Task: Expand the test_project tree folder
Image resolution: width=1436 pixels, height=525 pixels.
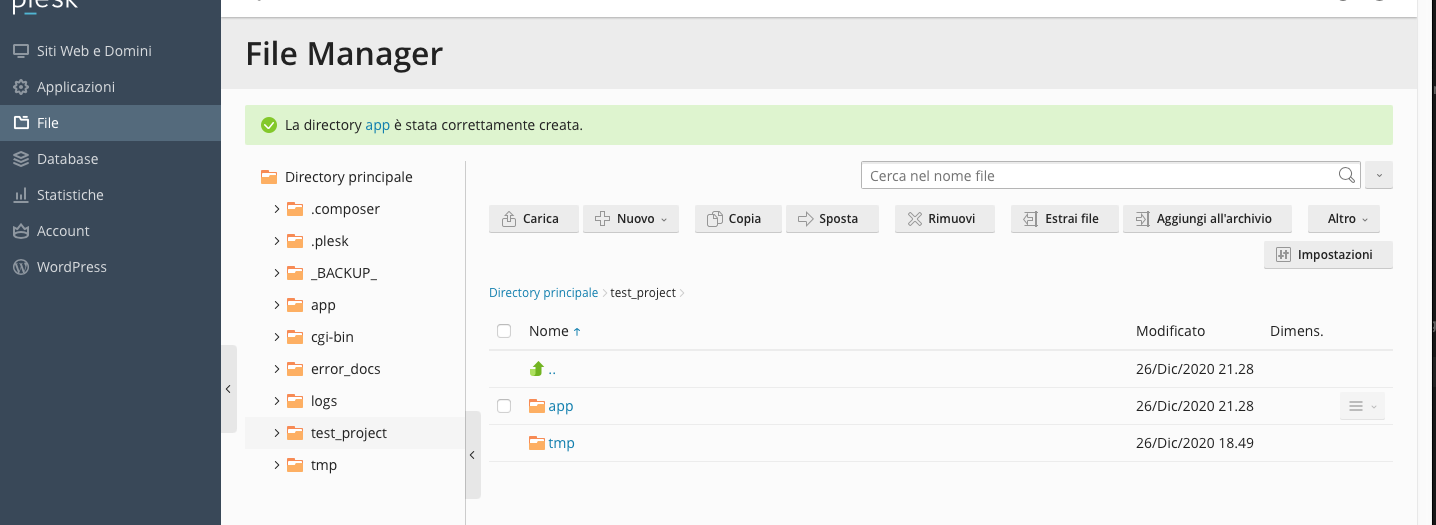Action: click(x=277, y=433)
